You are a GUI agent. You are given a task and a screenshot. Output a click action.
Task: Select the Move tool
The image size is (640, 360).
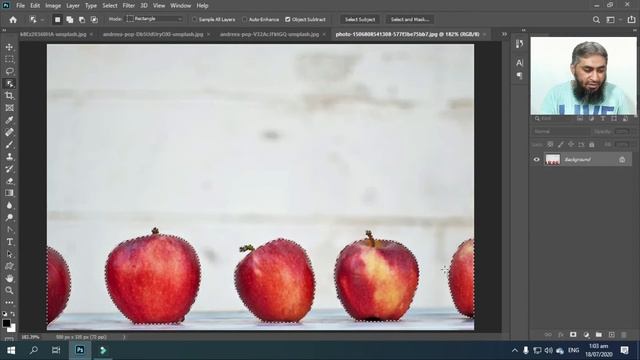point(9,47)
